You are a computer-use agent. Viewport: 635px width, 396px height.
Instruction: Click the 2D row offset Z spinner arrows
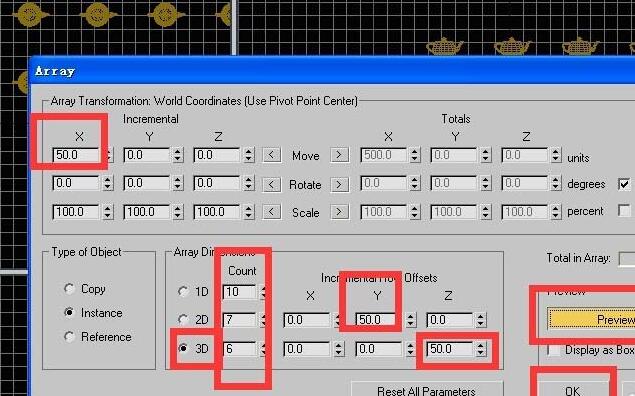[481, 320]
